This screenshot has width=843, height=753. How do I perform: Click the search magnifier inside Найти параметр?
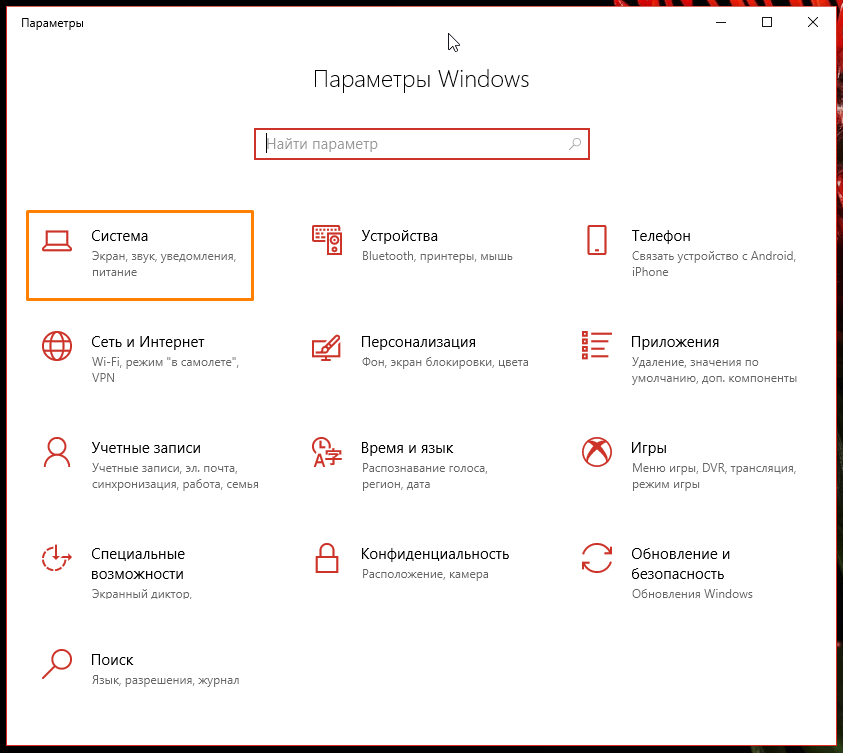pos(575,144)
